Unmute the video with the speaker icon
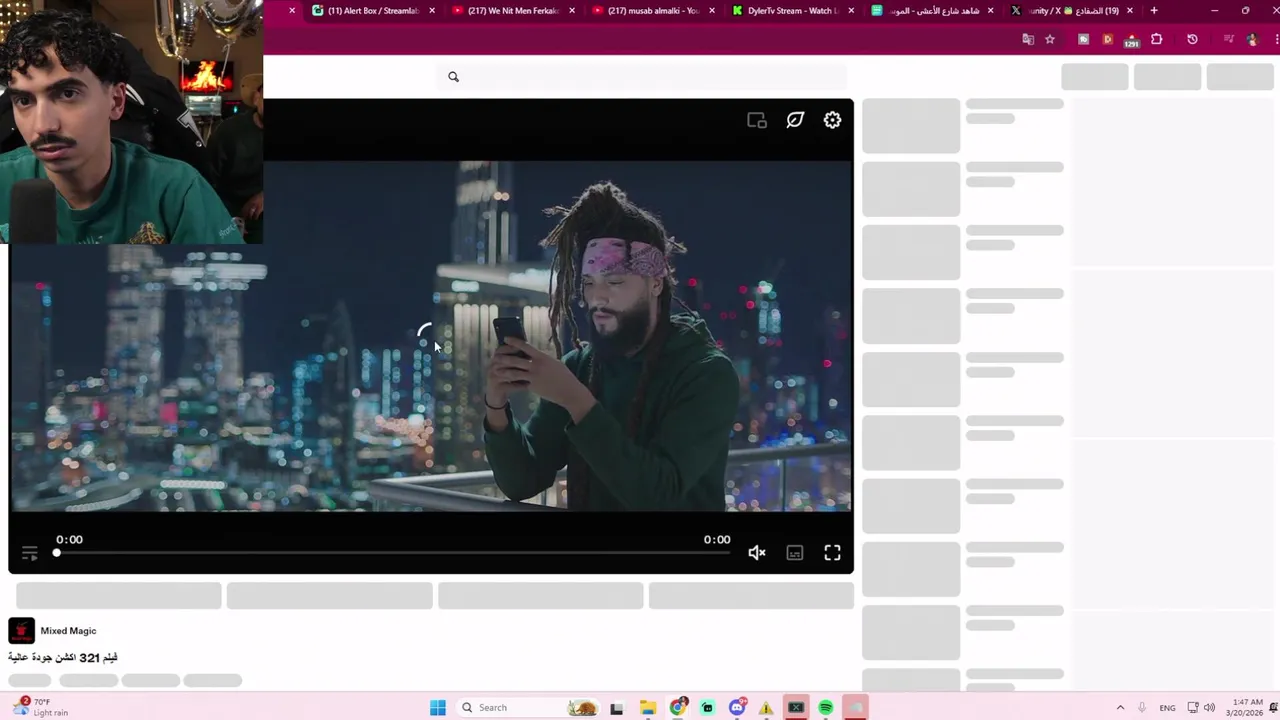 pos(757,553)
